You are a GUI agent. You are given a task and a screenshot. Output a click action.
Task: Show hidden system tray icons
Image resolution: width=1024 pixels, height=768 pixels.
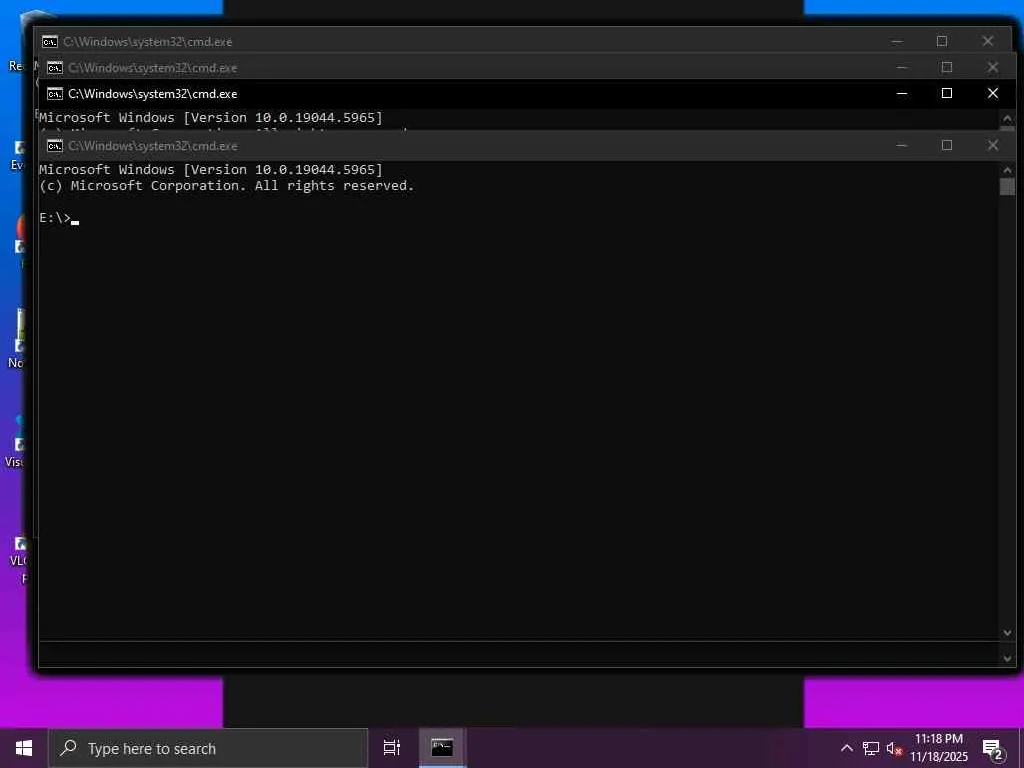(x=846, y=748)
